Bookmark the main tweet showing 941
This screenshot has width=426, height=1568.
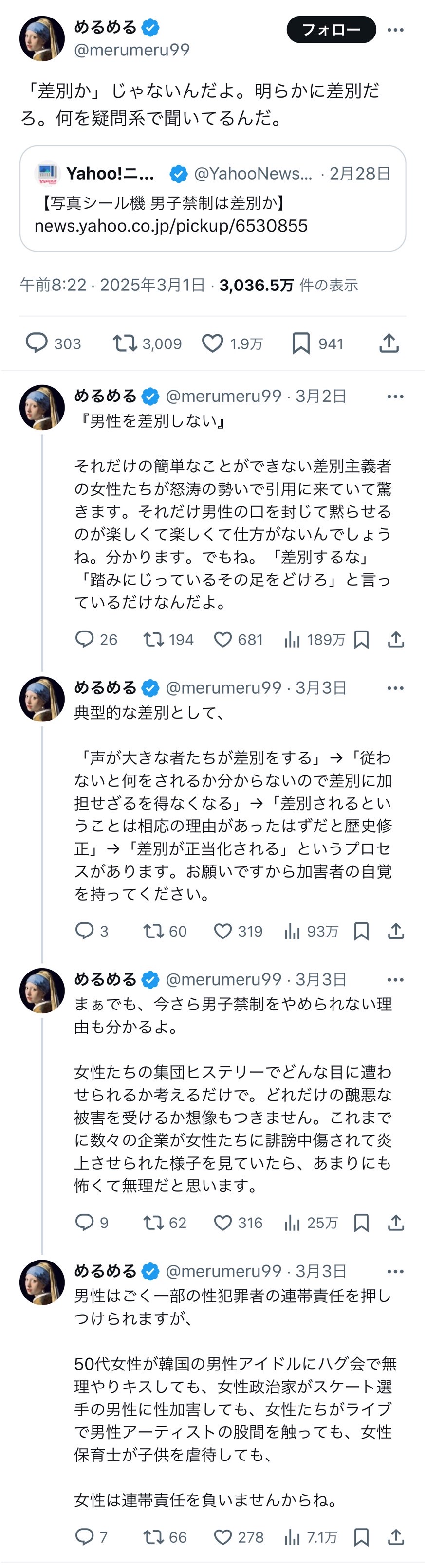(301, 343)
